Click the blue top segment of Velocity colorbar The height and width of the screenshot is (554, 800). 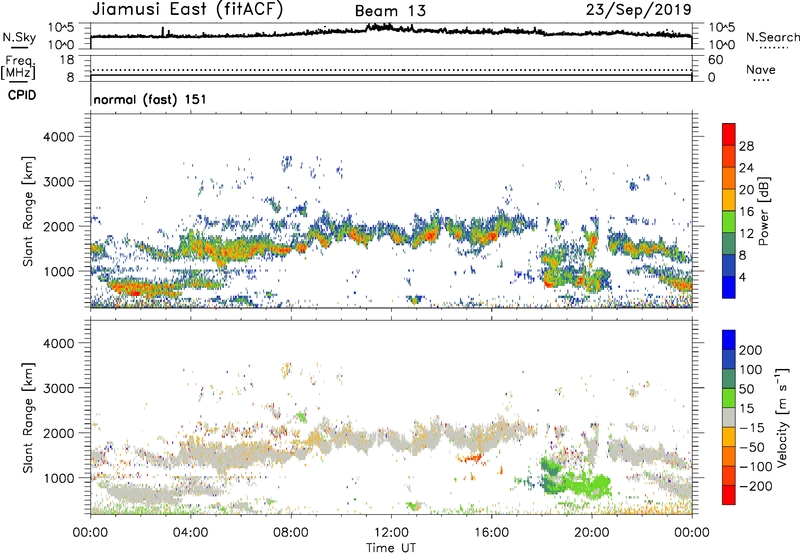729,340
